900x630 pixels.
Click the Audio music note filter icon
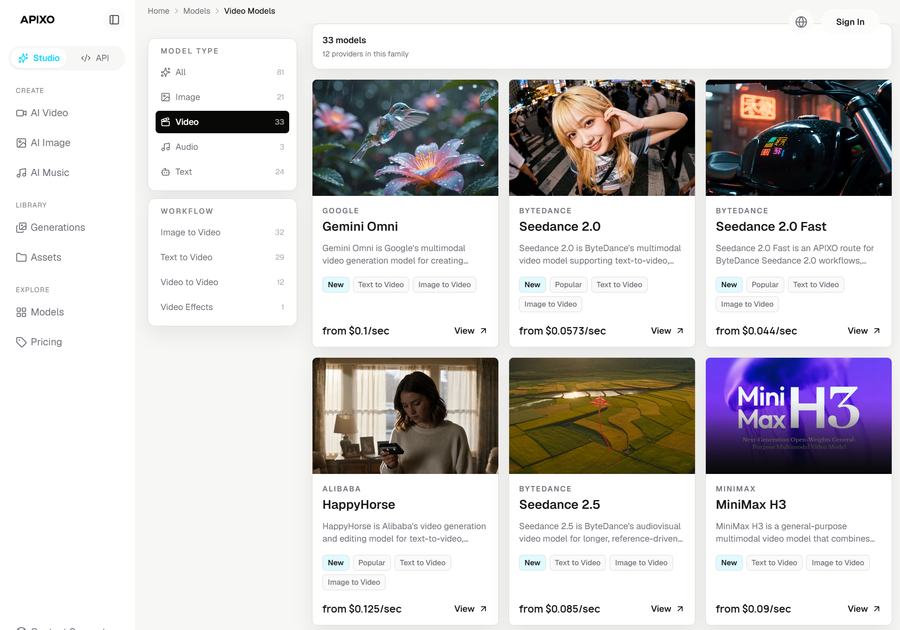click(x=165, y=147)
